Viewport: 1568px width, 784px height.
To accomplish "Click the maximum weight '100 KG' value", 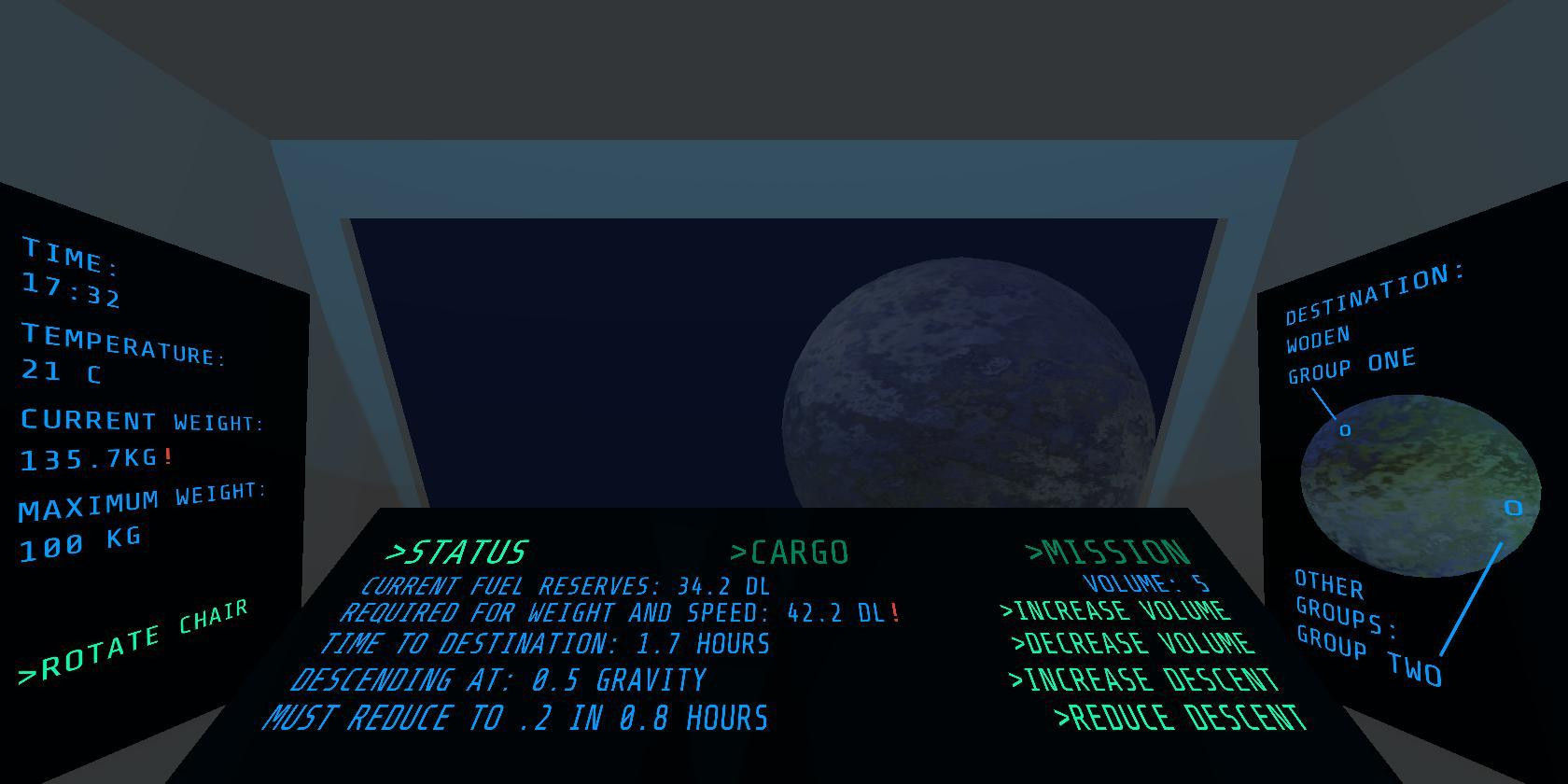I will 79,544.
